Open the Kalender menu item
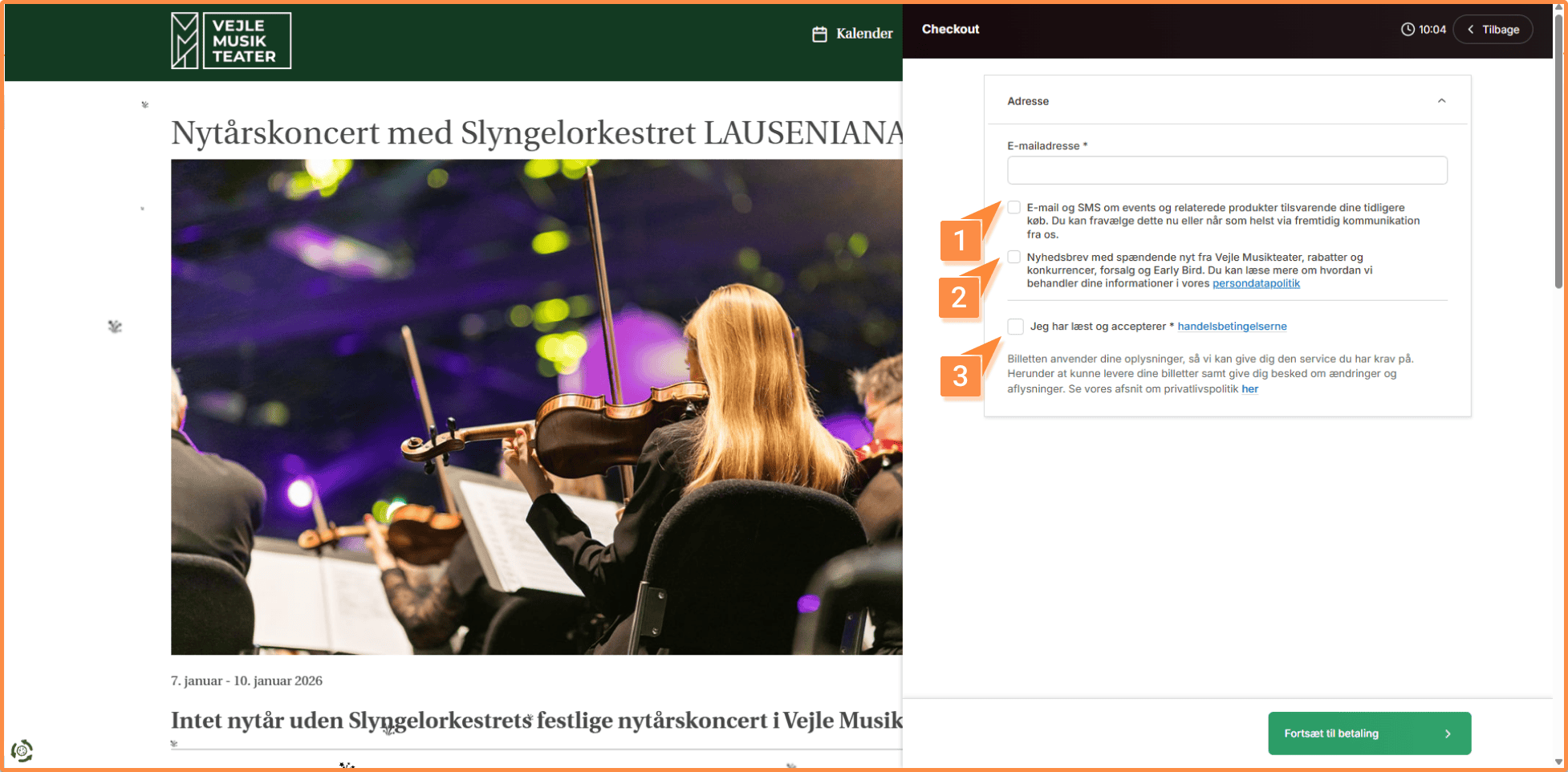Image resolution: width=1568 pixels, height=772 pixels. tap(852, 34)
